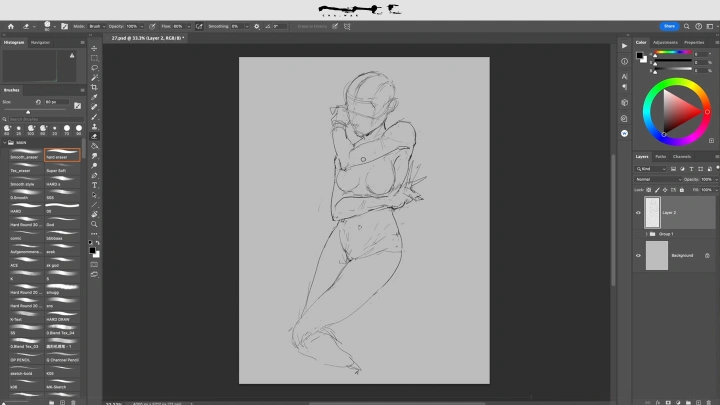Switch to the Channels tab
720x405 pixels.
click(681, 157)
